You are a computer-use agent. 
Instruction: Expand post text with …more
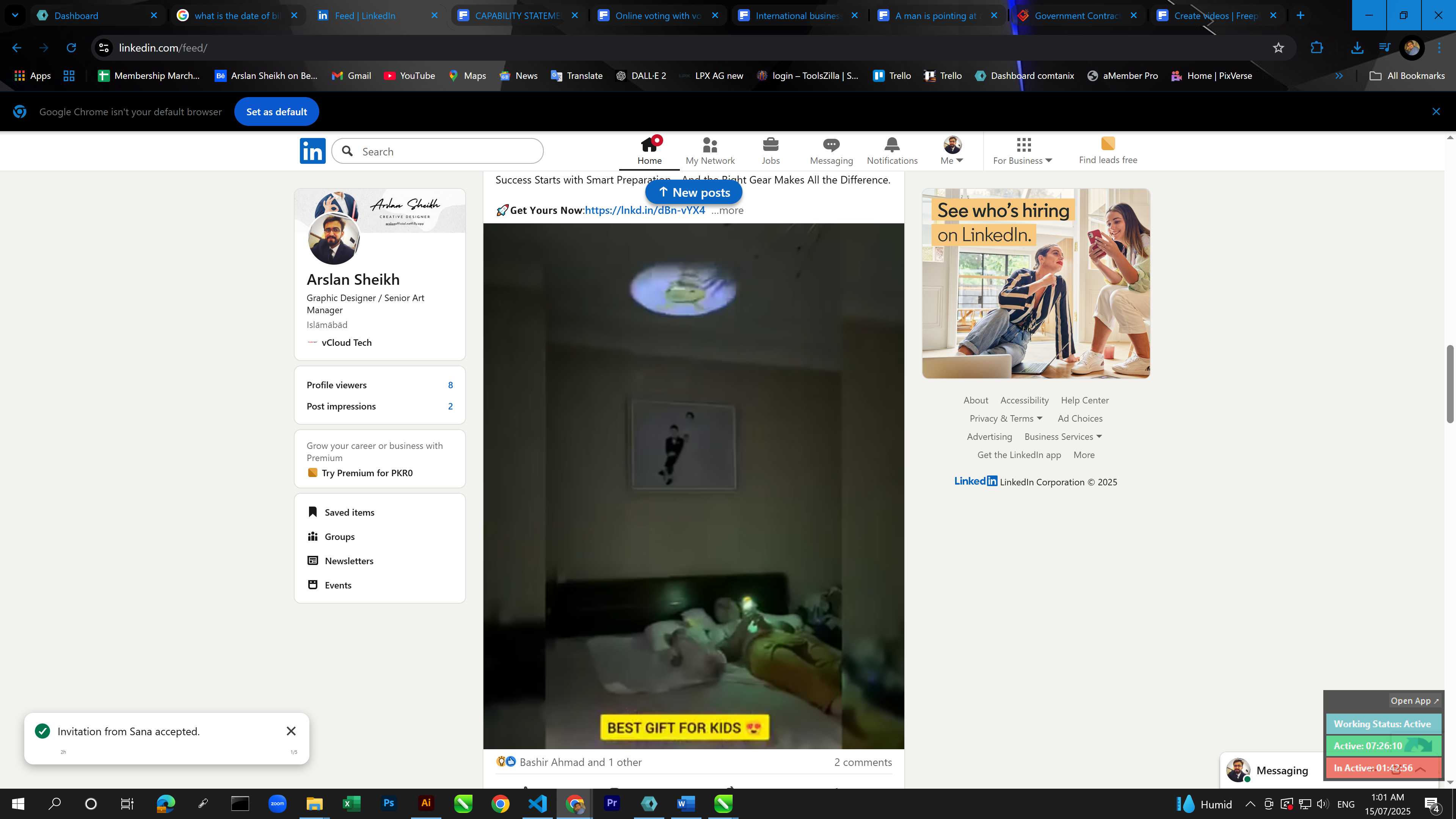728,210
